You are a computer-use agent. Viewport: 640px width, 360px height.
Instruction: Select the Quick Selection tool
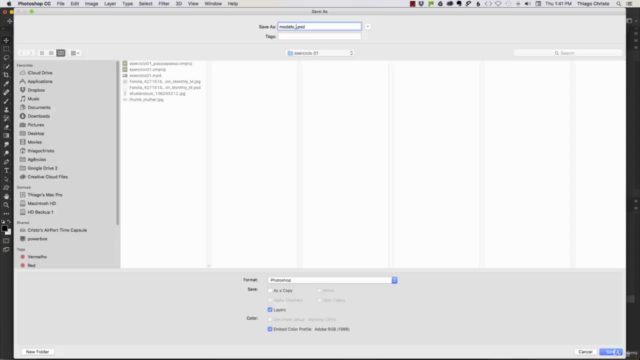(6, 66)
